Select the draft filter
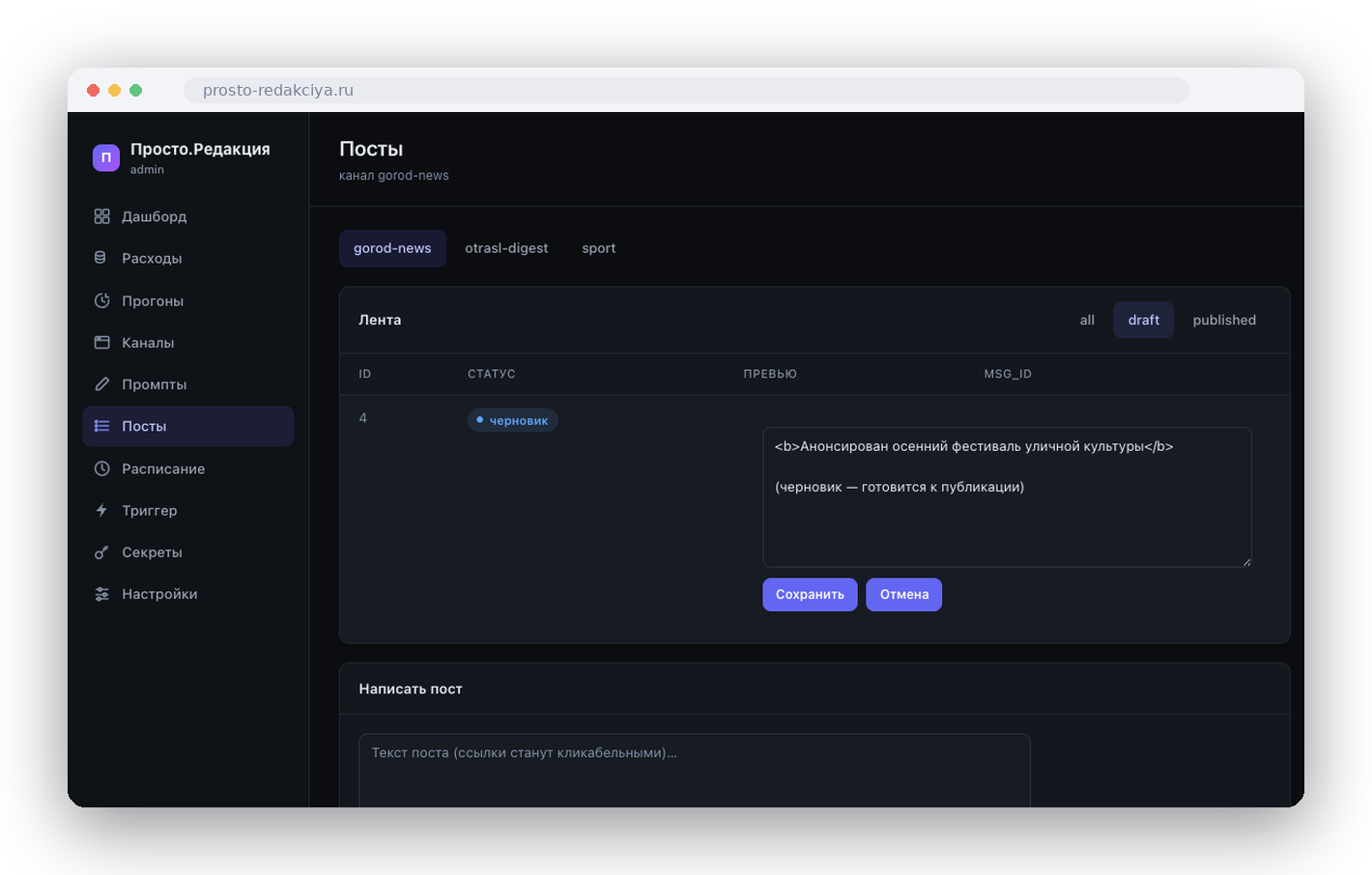This screenshot has height=875, width=1372. coord(1144,320)
